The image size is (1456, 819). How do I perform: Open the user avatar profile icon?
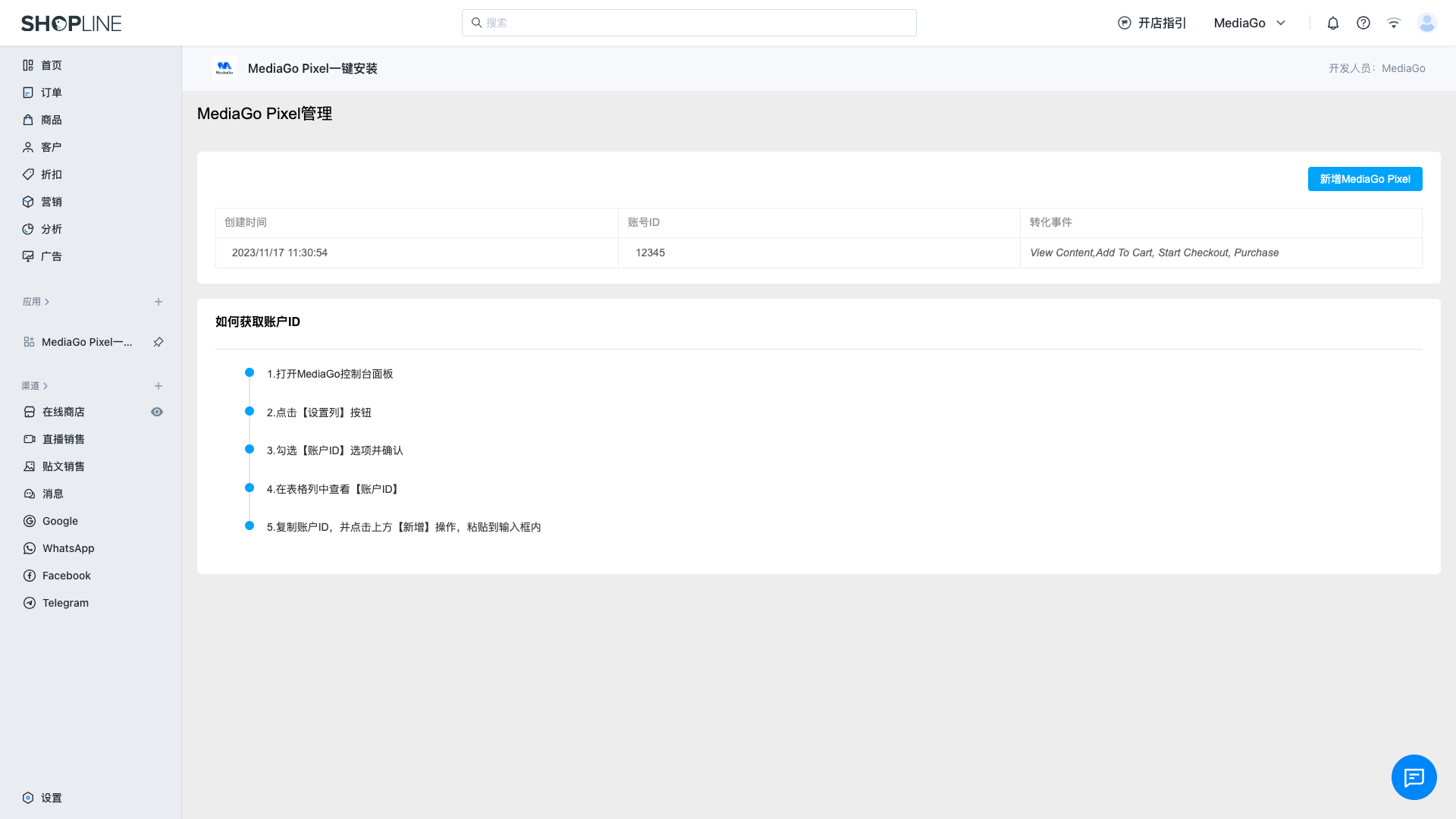pos(1426,23)
